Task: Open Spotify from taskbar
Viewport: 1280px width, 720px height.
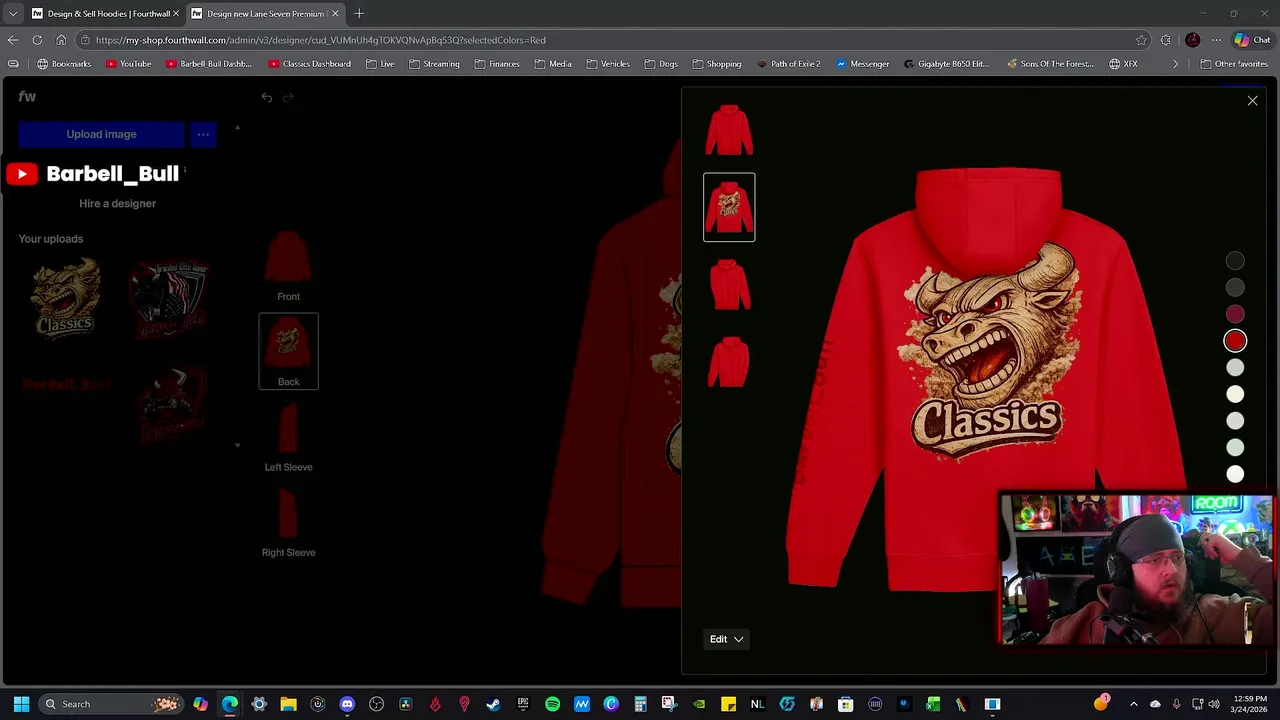Action: point(552,704)
